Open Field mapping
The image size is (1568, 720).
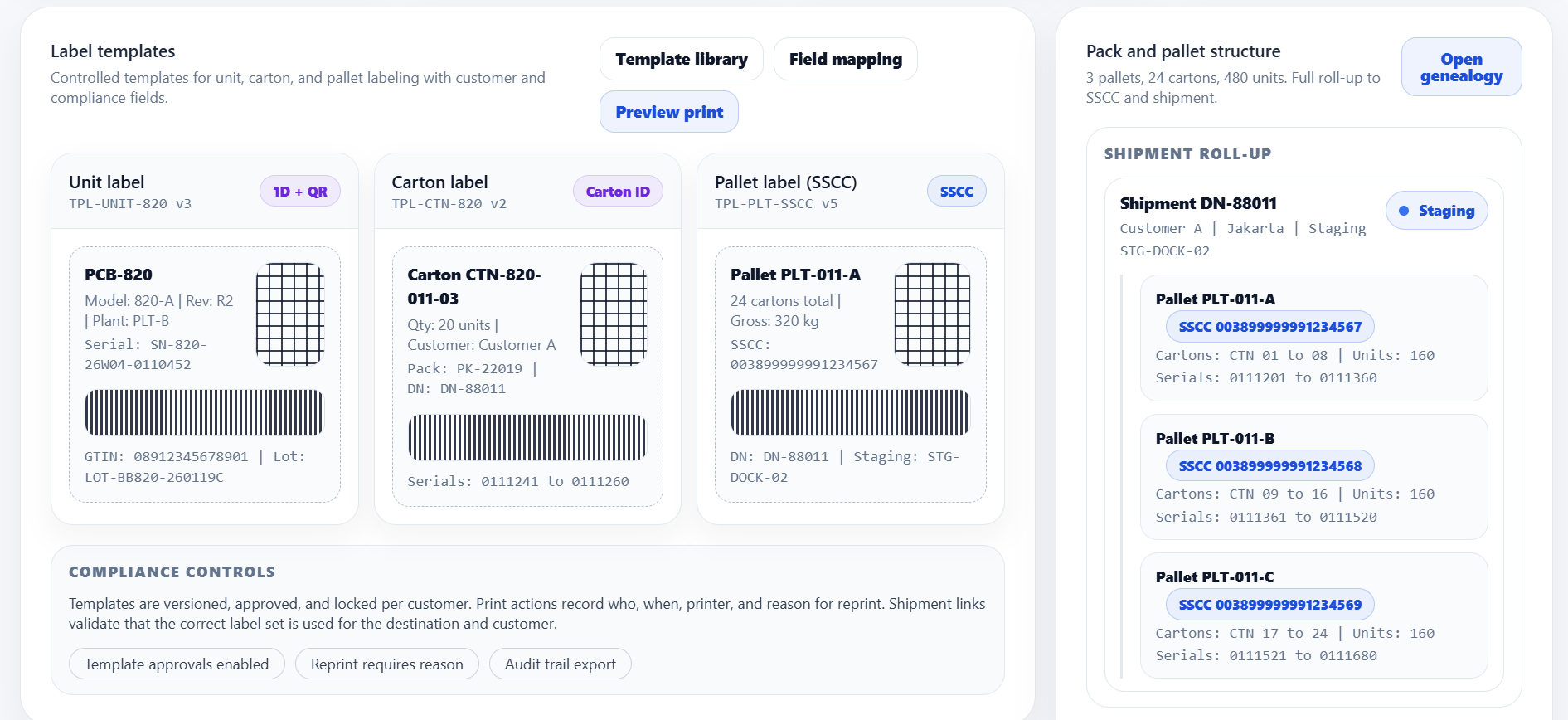click(845, 59)
